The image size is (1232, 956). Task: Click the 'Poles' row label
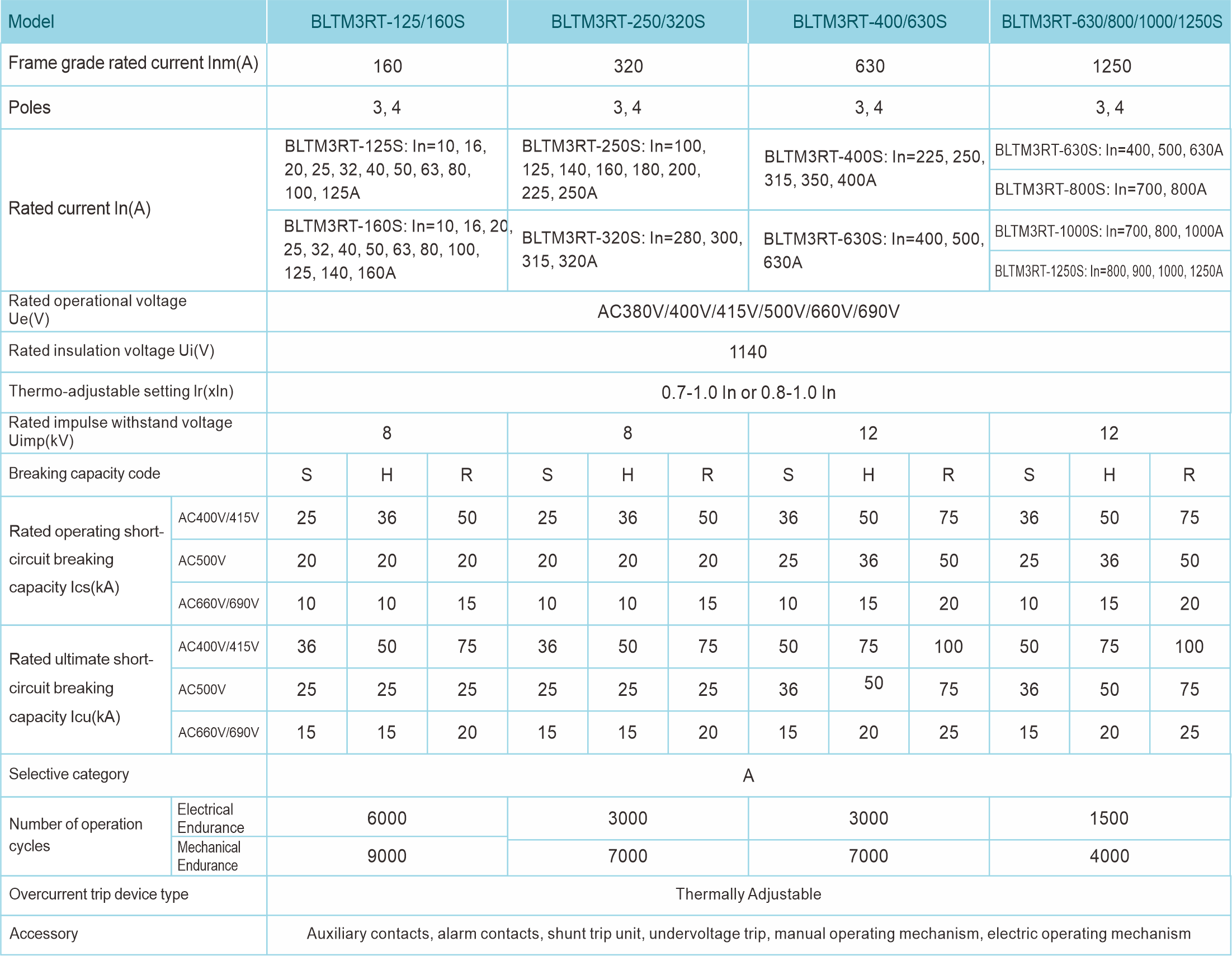(29, 107)
